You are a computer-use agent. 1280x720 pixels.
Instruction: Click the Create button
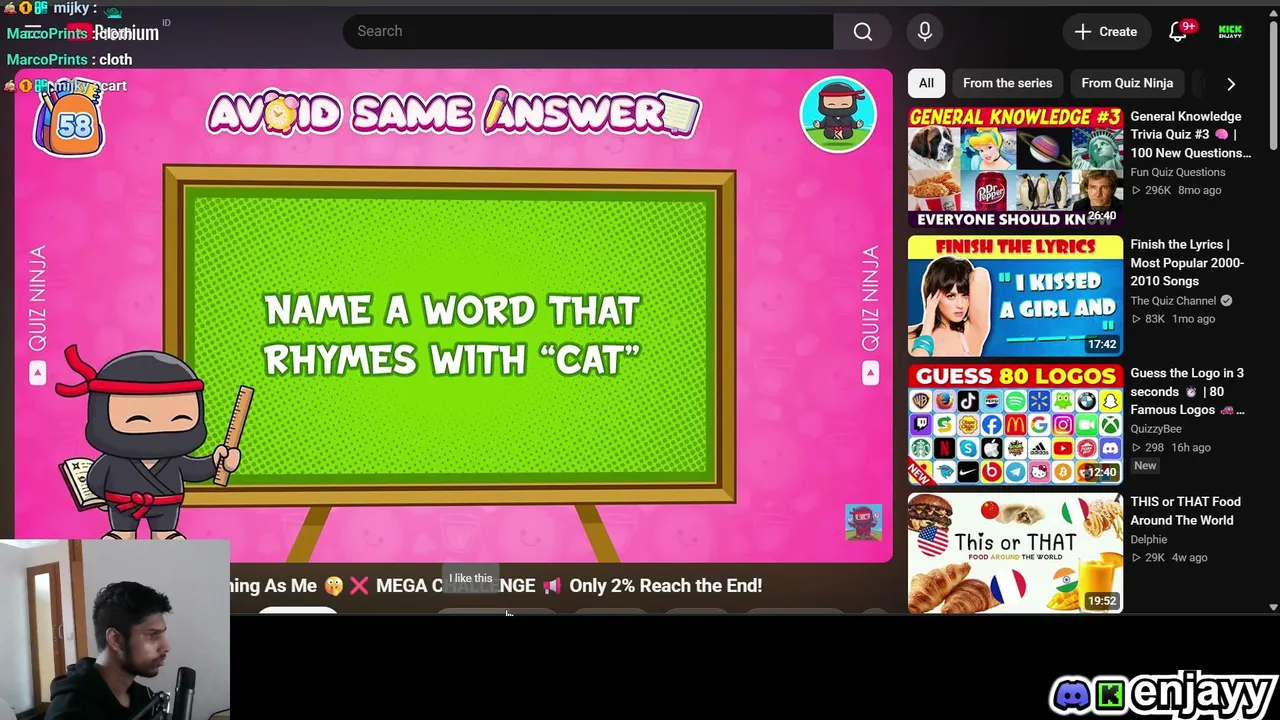pyautogui.click(x=1105, y=31)
